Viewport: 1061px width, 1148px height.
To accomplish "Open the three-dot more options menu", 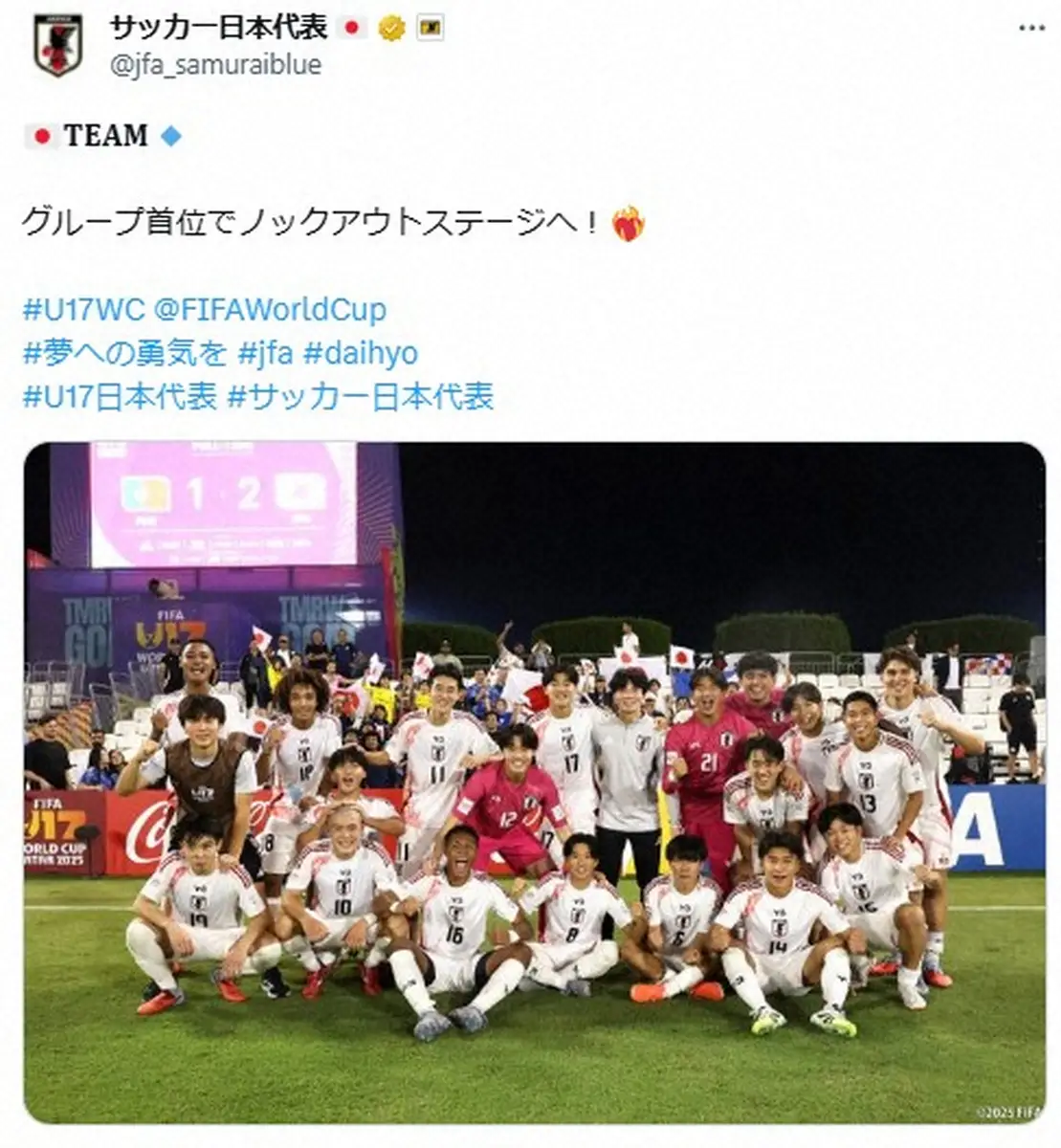I will tap(1031, 27).
